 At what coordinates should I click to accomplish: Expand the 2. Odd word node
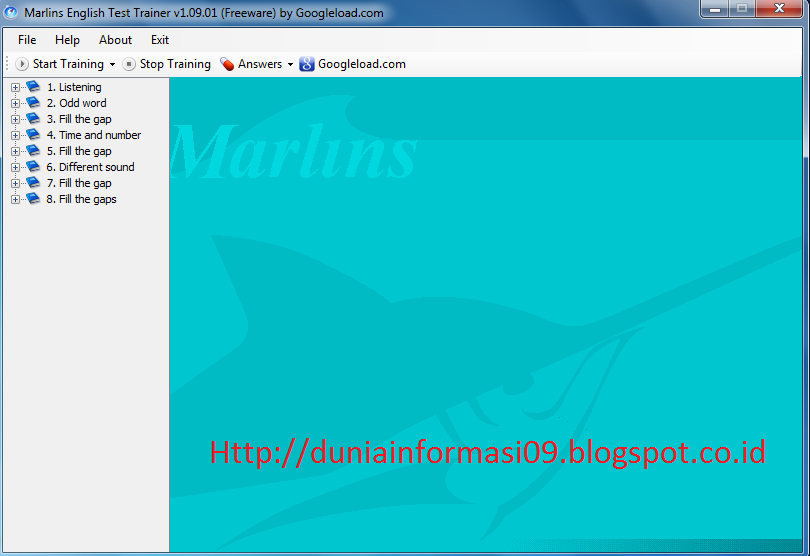(x=15, y=103)
